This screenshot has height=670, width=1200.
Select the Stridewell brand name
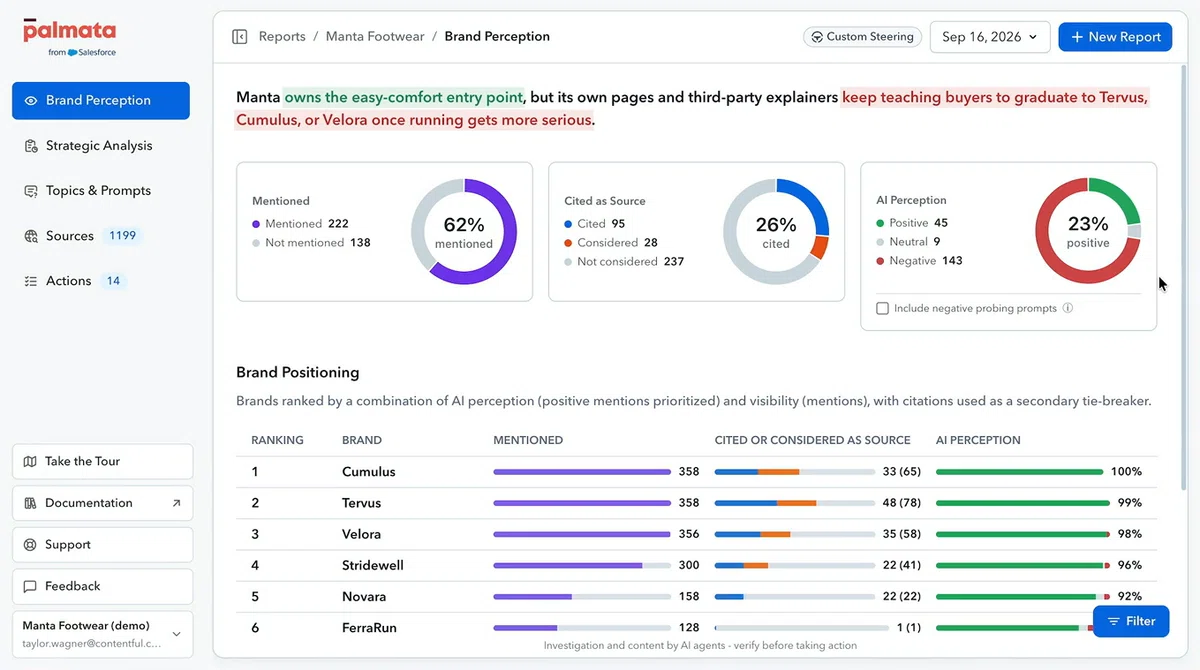[x=373, y=566]
